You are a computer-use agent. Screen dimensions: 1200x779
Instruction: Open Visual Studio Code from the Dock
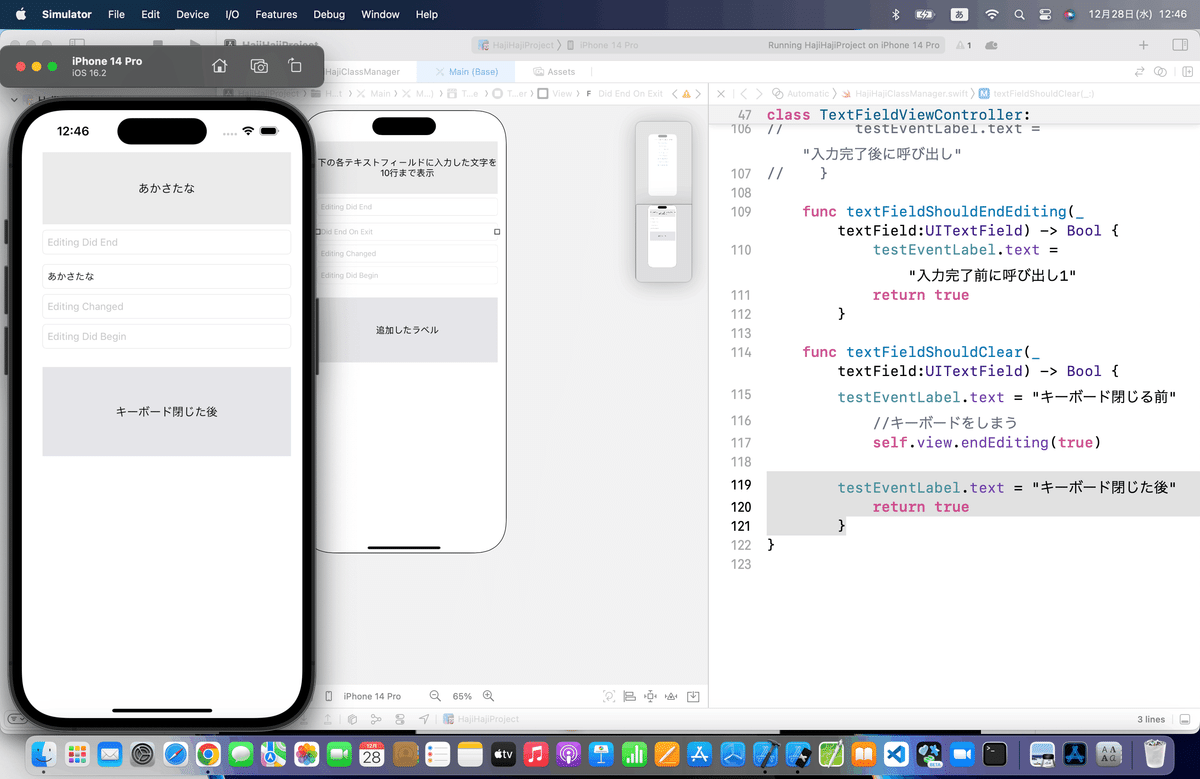click(896, 754)
